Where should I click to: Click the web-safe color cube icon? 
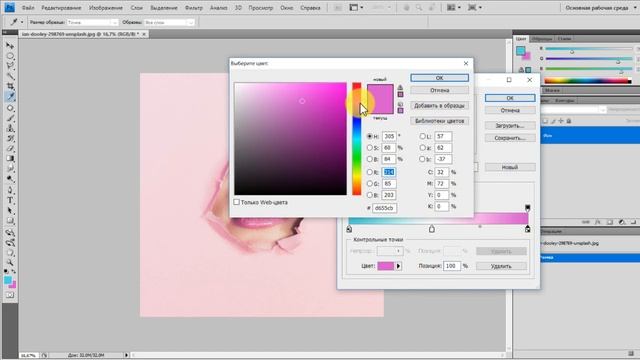[x=400, y=104]
